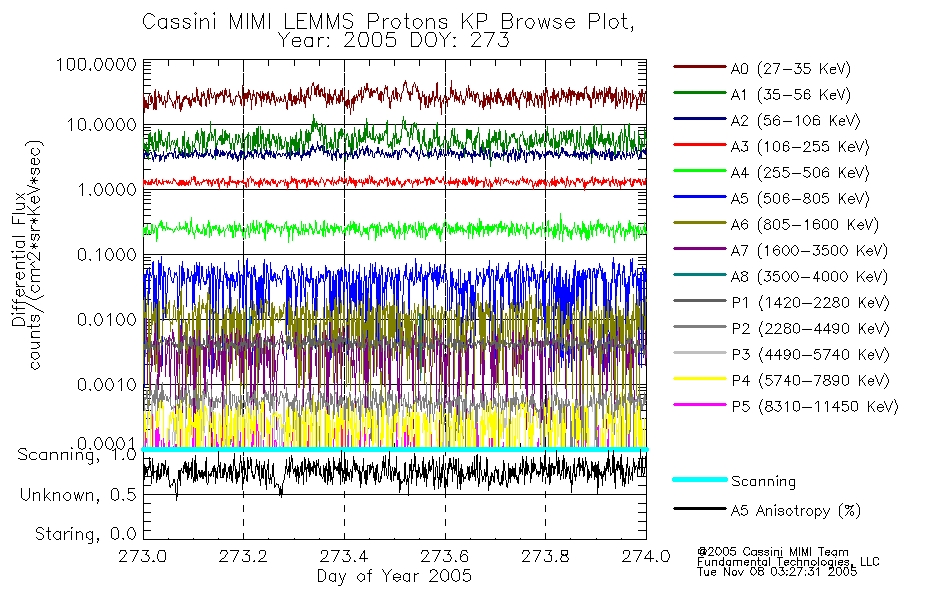Click the 0.0100 y-axis tick label

pyautogui.click(x=107, y=319)
